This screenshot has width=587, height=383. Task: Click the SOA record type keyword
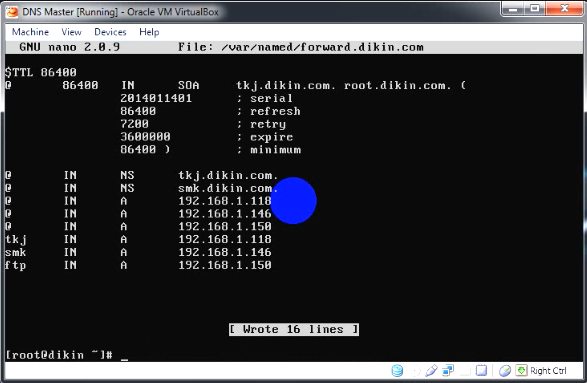click(x=189, y=86)
